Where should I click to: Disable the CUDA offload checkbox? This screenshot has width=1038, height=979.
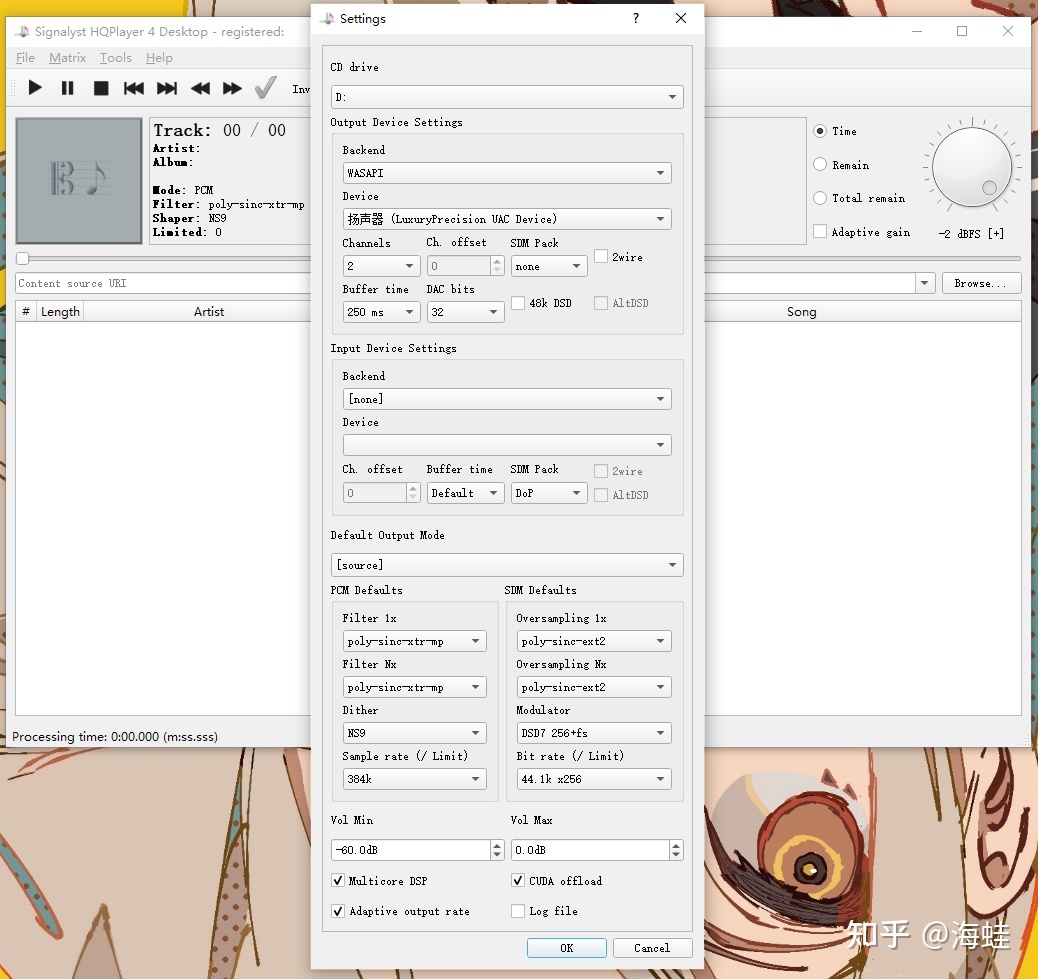(x=518, y=881)
